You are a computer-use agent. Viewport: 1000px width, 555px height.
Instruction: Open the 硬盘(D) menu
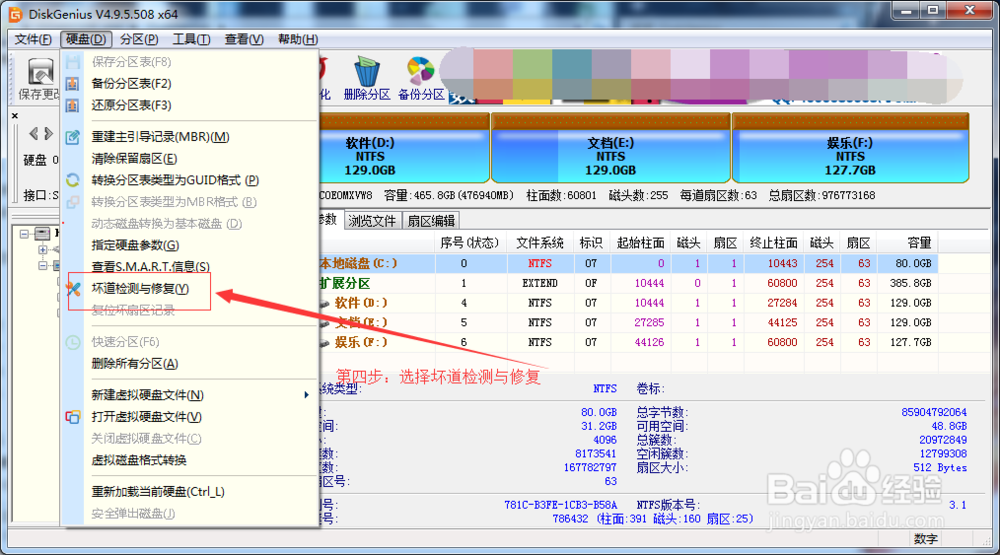[x=86, y=39]
